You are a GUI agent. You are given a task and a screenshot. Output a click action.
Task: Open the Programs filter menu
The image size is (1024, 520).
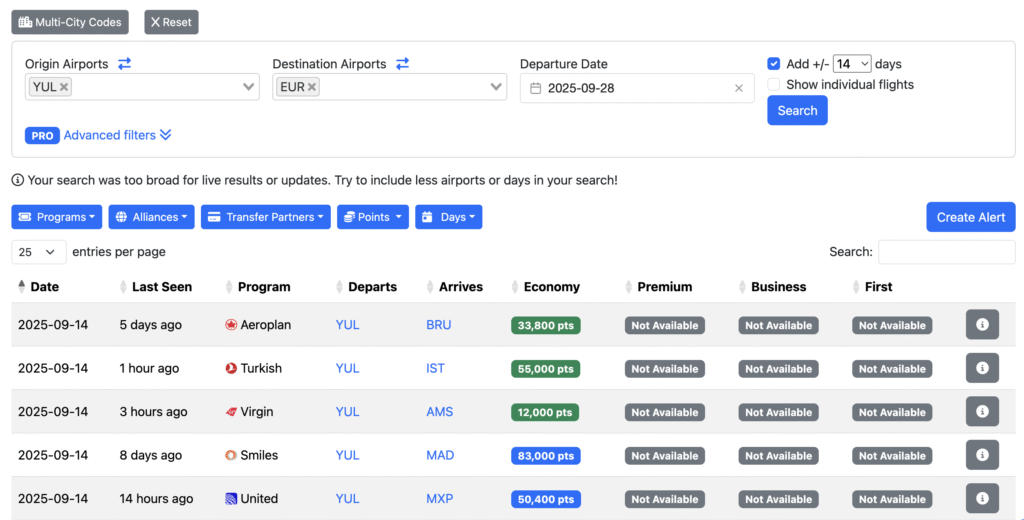coord(57,217)
